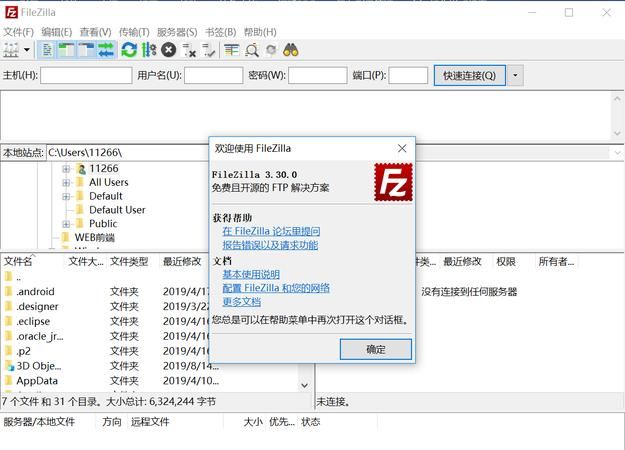
Task: Expand the All Users tree node
Action: click(x=66, y=183)
